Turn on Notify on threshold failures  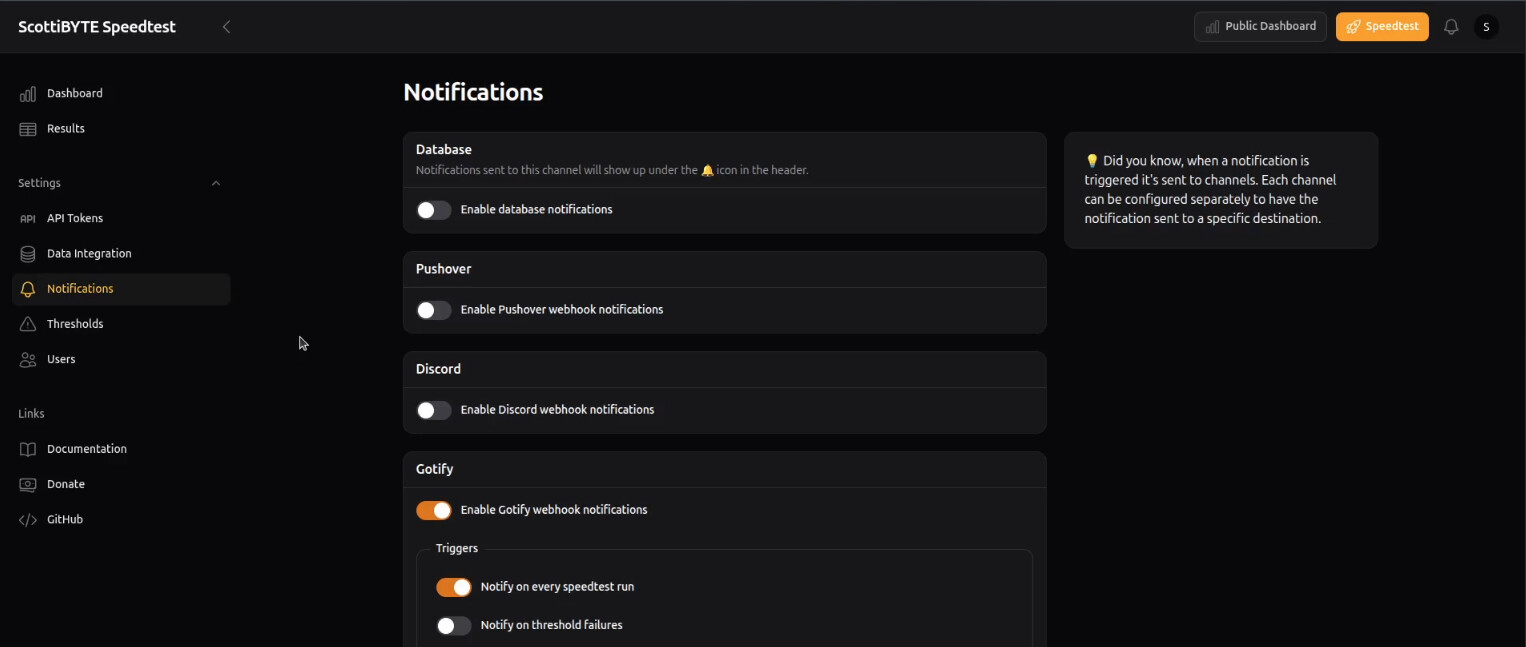click(x=454, y=625)
